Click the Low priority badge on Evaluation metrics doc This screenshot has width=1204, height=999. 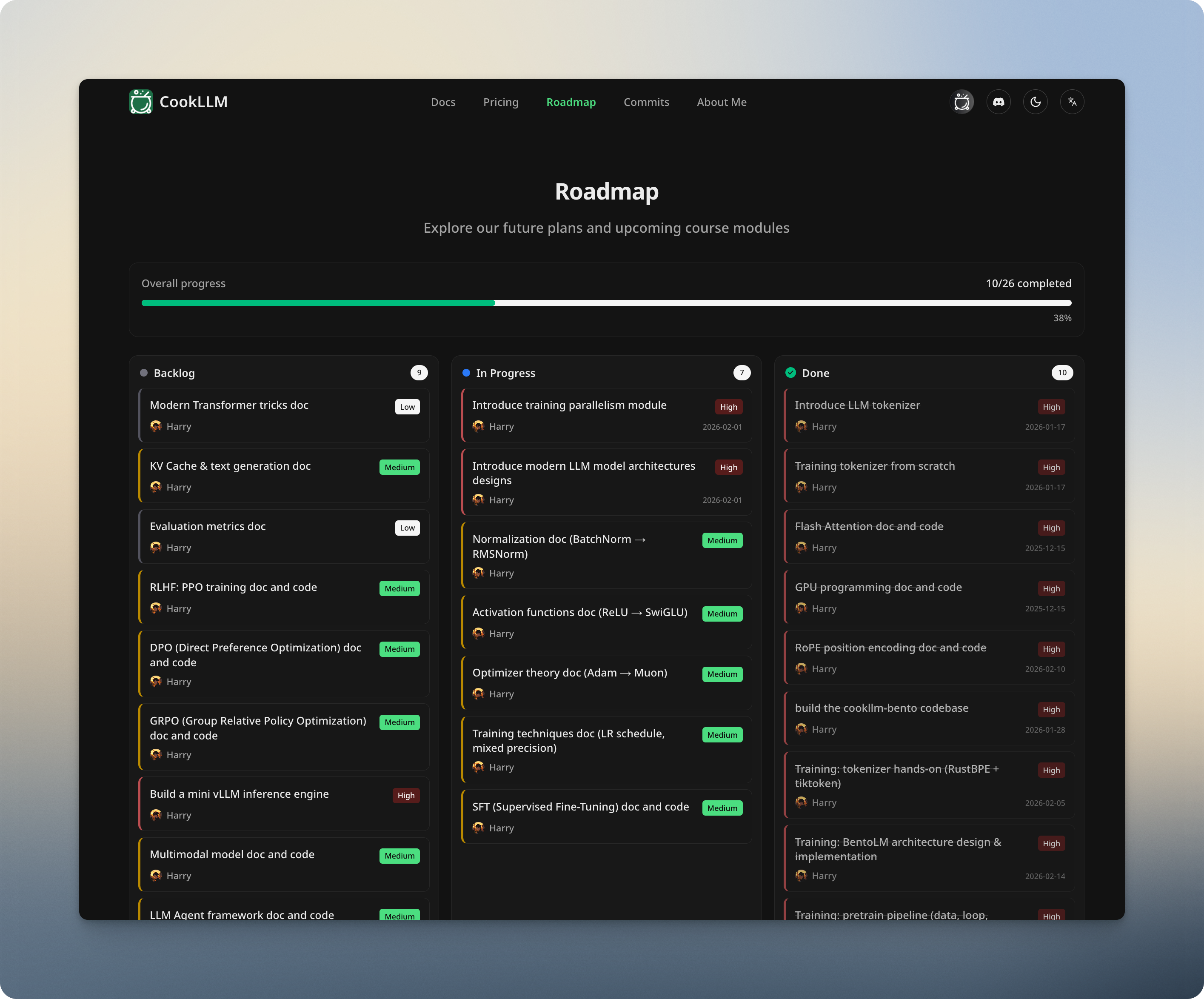click(407, 528)
